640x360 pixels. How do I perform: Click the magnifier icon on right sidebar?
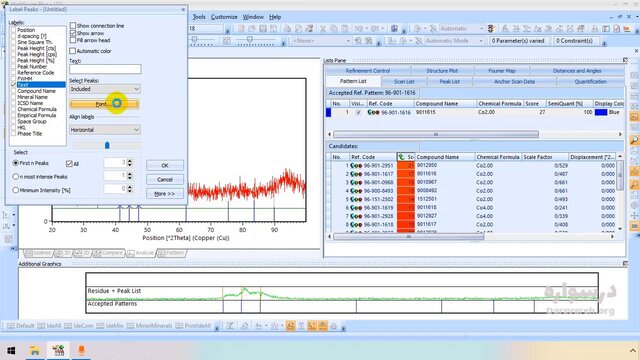[x=634, y=141]
